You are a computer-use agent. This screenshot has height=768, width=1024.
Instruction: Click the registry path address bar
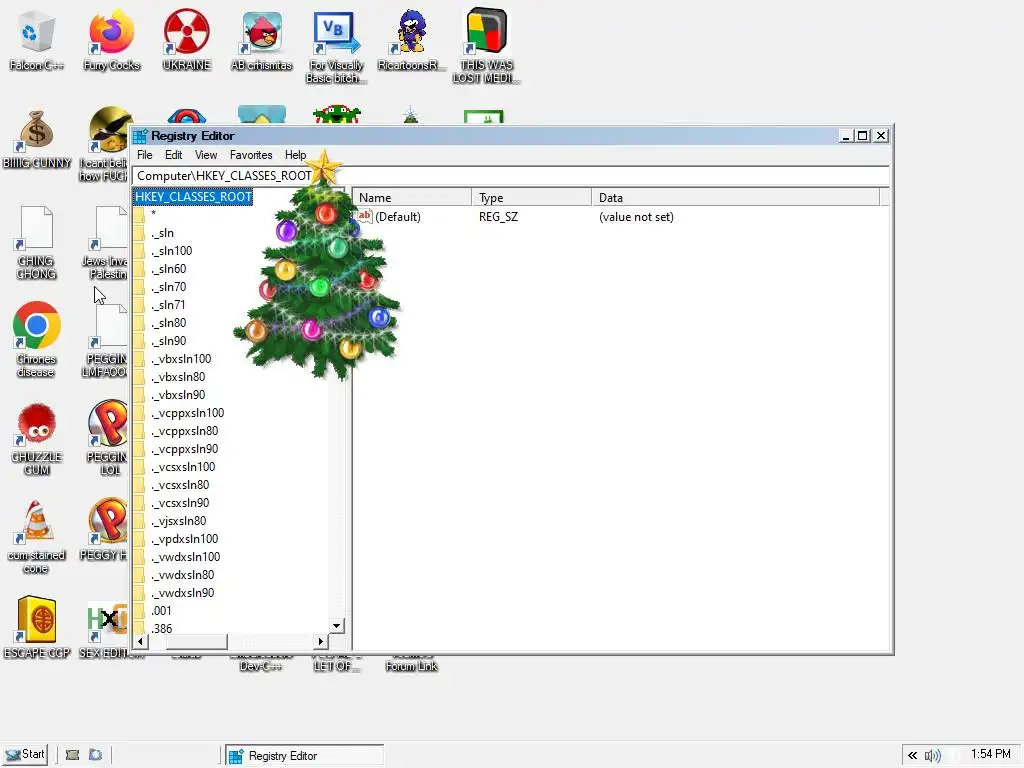pos(511,176)
